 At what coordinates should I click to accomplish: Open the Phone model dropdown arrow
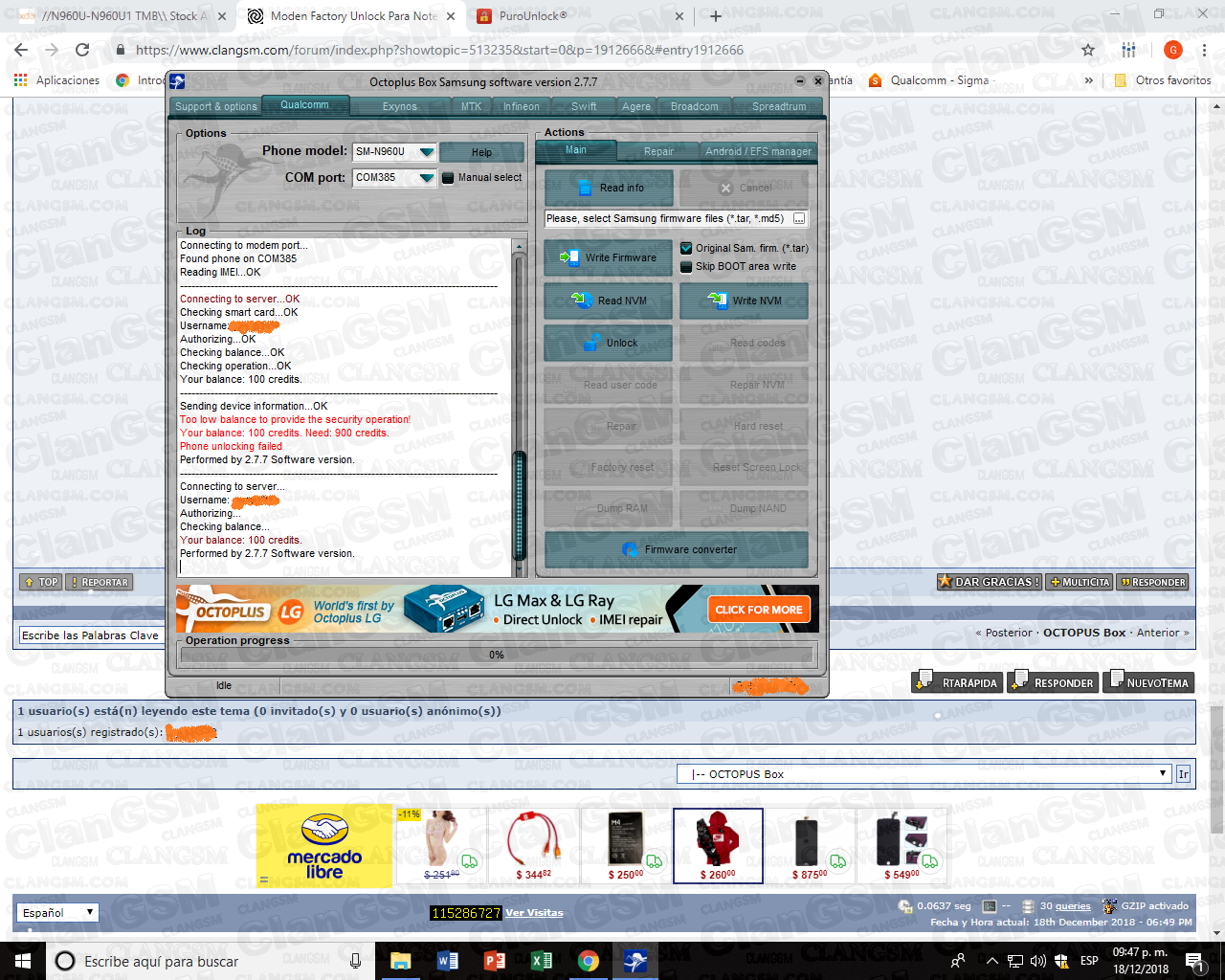[427, 152]
